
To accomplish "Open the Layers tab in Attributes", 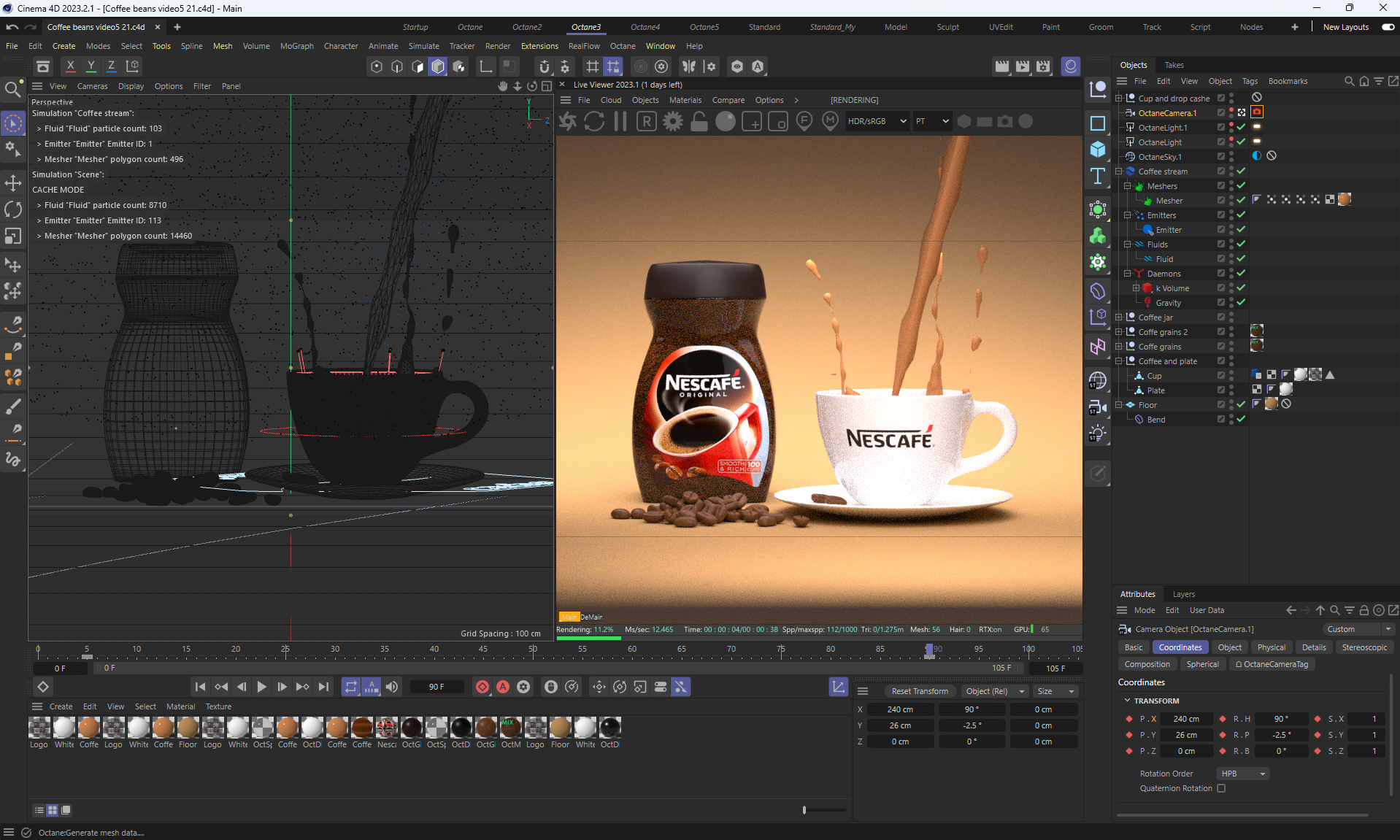I will coord(1183,594).
